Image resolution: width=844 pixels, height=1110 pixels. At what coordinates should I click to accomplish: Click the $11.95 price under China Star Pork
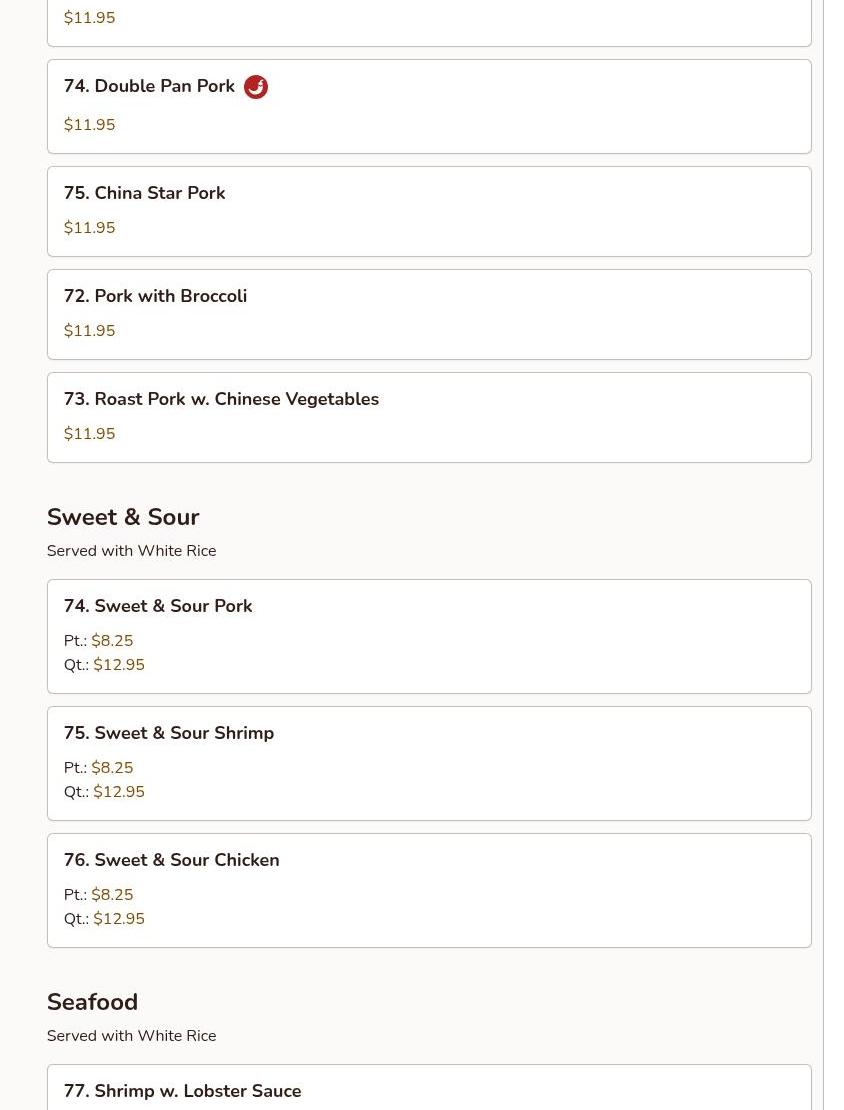click(x=89, y=228)
